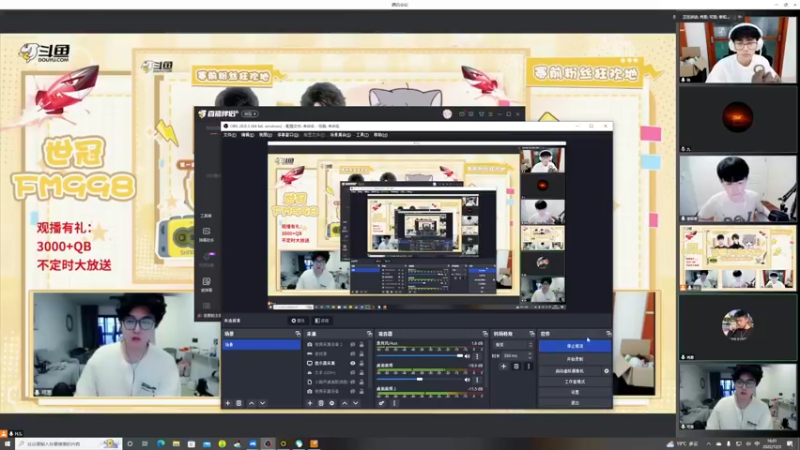Mute the 桌面音频 audio channel
The width and height of the screenshot is (800, 450).
click(467, 380)
